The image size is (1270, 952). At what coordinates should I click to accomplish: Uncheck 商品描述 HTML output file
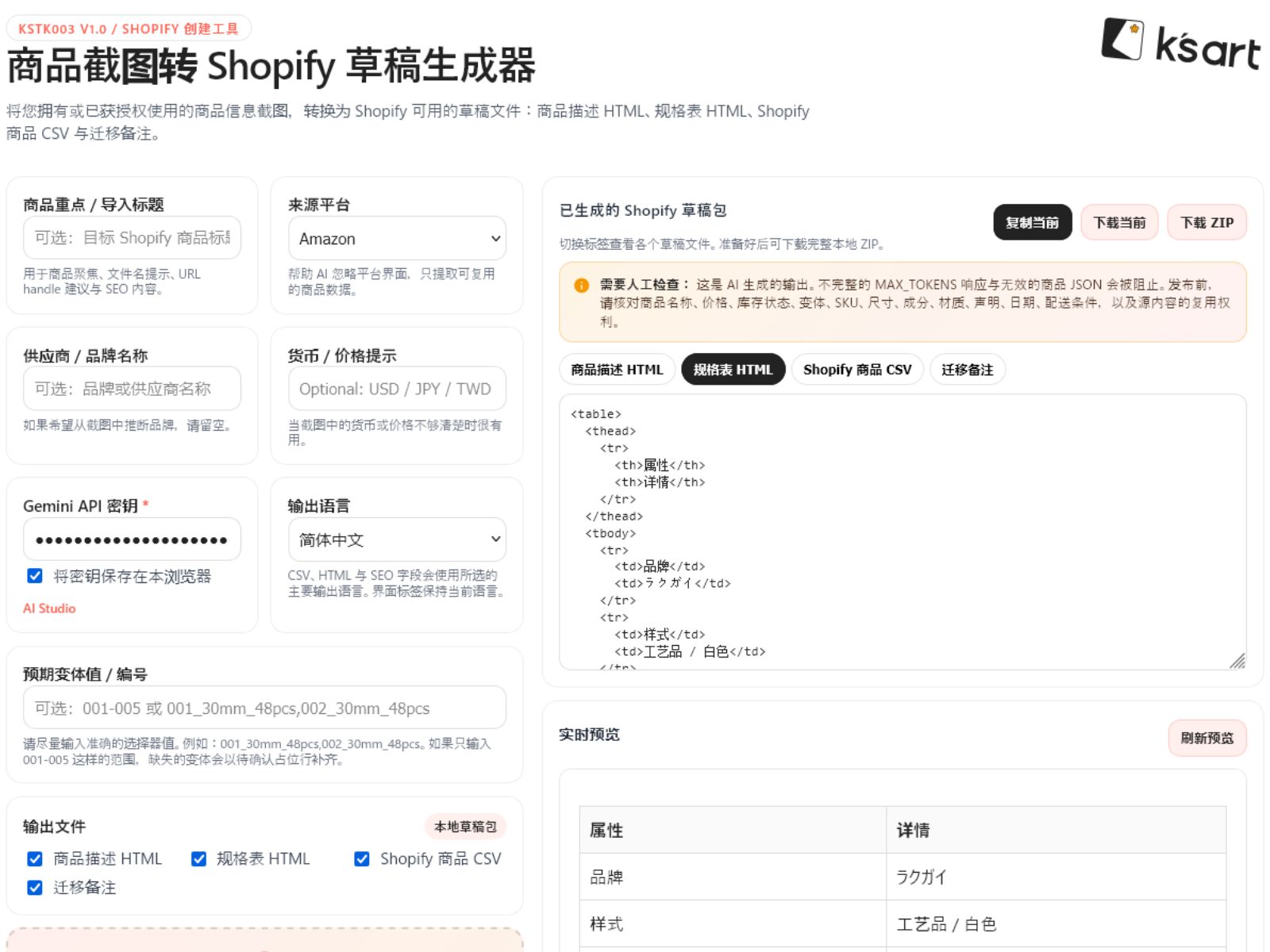coord(35,859)
